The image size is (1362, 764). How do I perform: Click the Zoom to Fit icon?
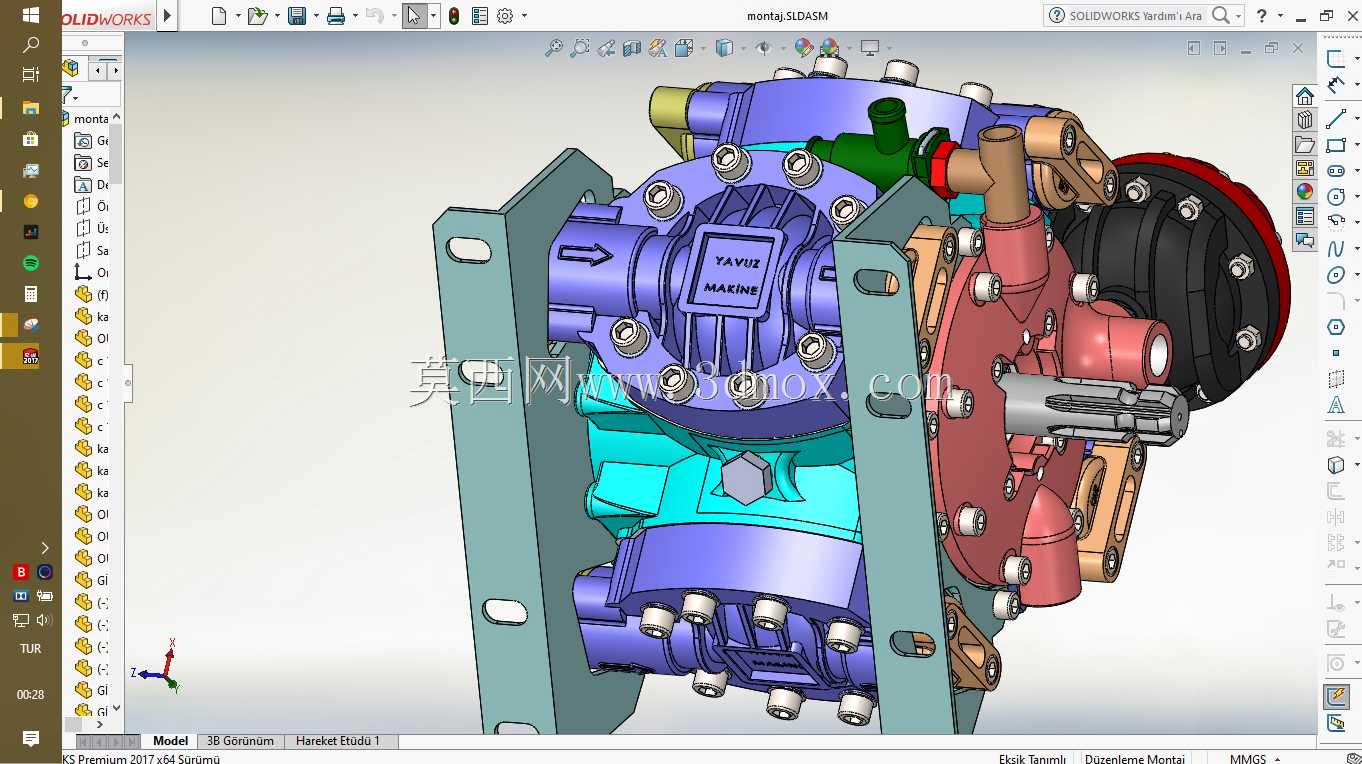[x=553, y=48]
